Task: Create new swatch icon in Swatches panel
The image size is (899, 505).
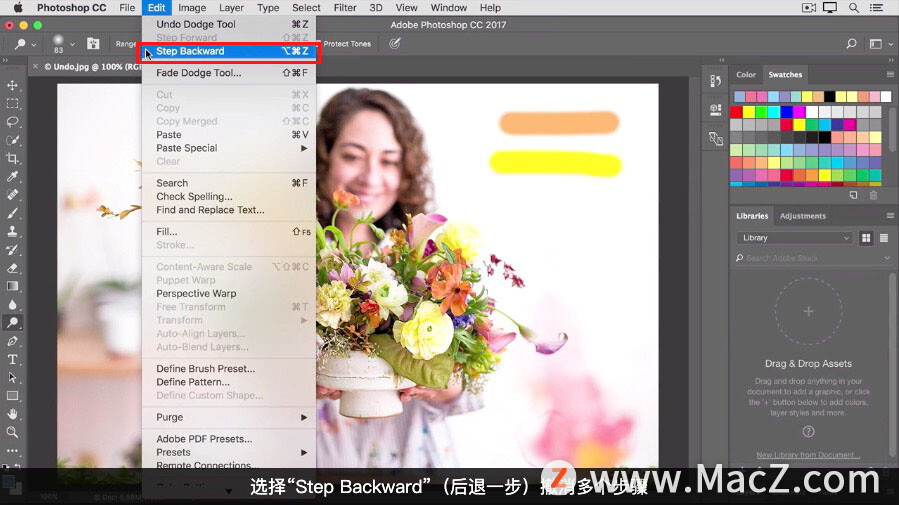Action: click(853, 195)
